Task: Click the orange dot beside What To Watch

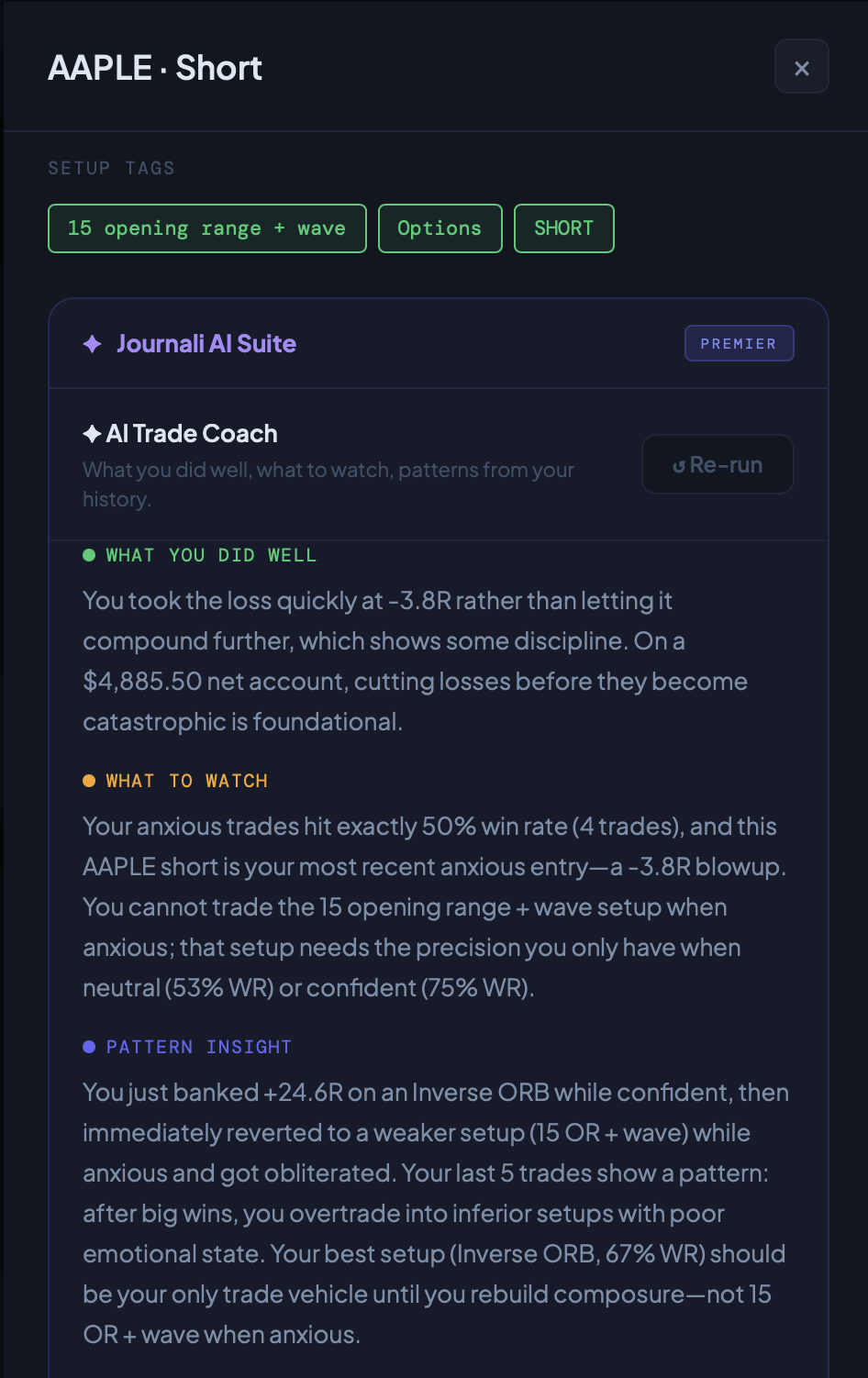Action: tap(89, 781)
